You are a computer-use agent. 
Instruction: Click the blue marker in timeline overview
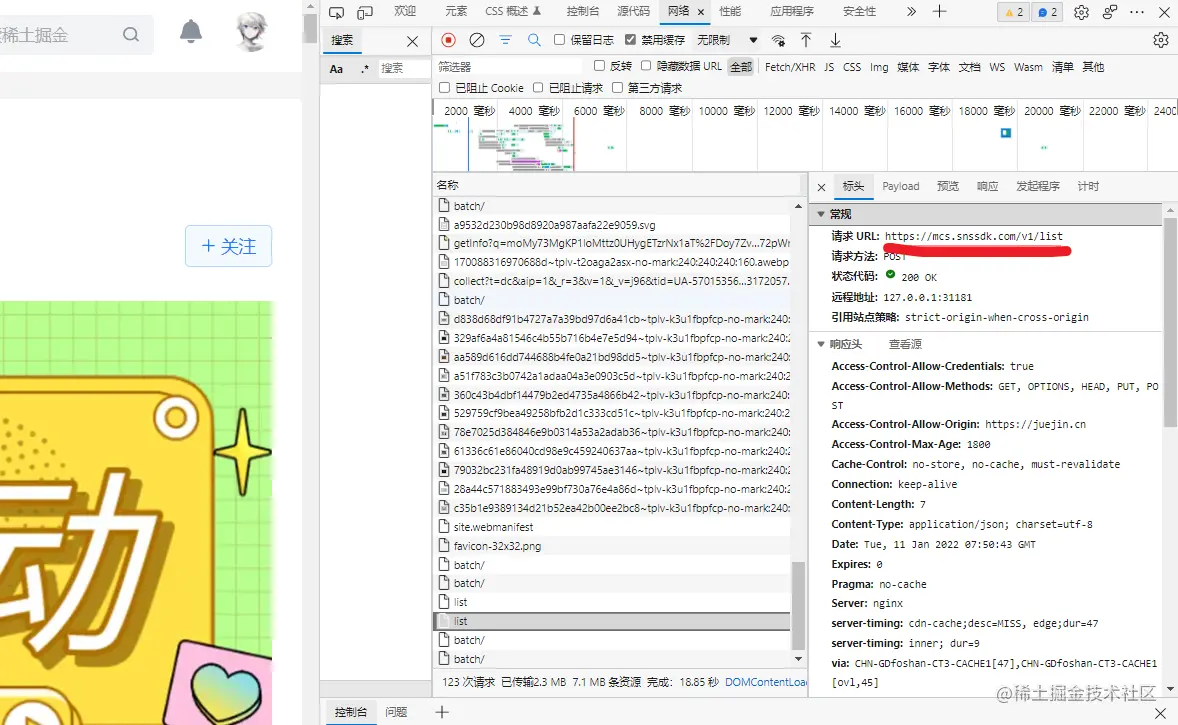(x=1005, y=133)
